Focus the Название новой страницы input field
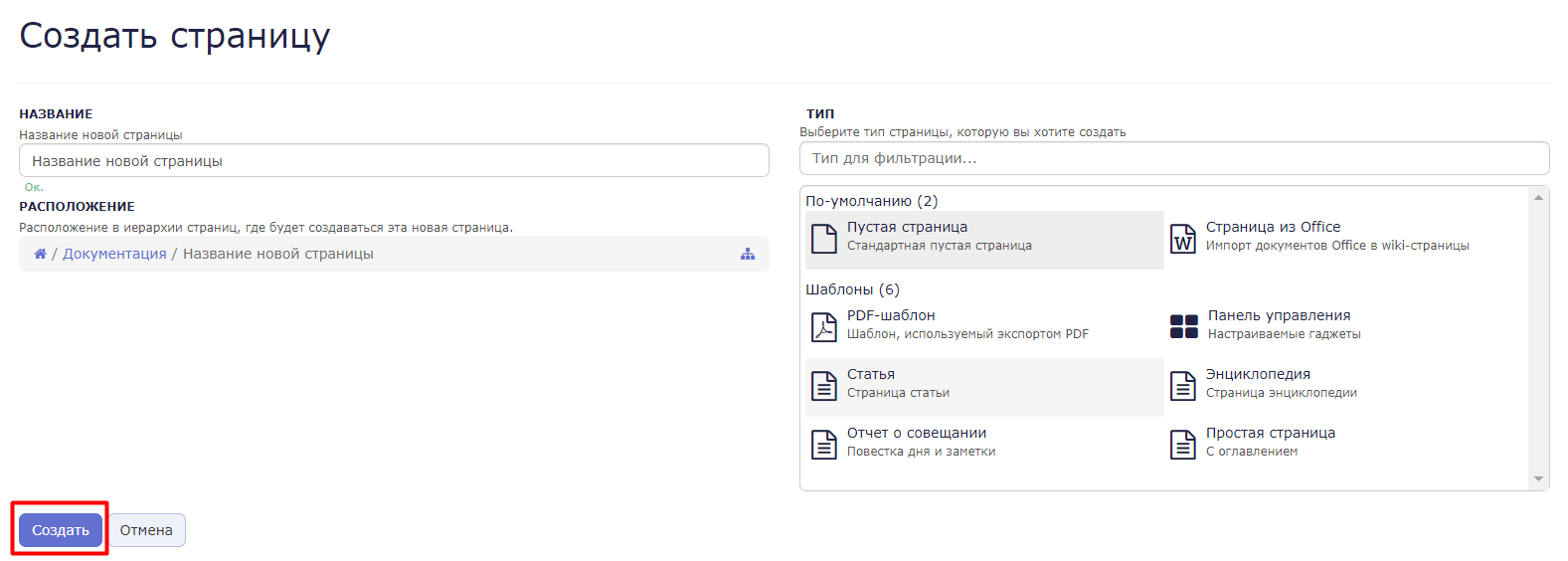Image resolution: width=1568 pixels, height=561 pixels. (394, 160)
